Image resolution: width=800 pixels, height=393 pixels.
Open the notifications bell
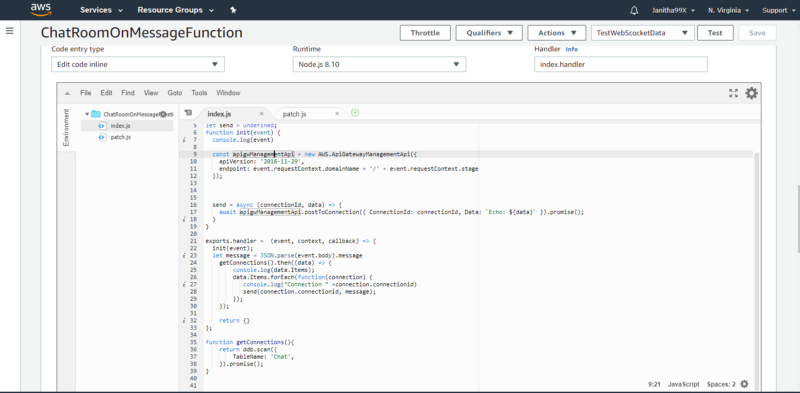(634, 10)
